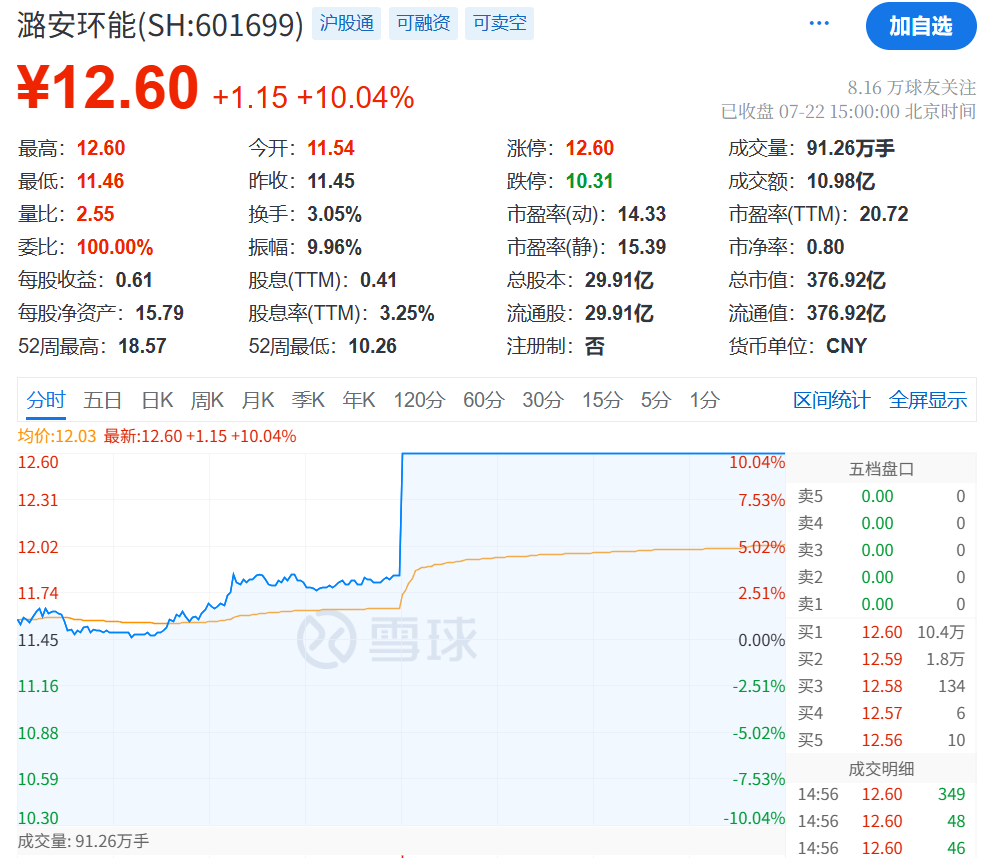Select the 买3 bid row at 12.58
The image size is (1005, 858).
pyautogui.click(x=881, y=686)
